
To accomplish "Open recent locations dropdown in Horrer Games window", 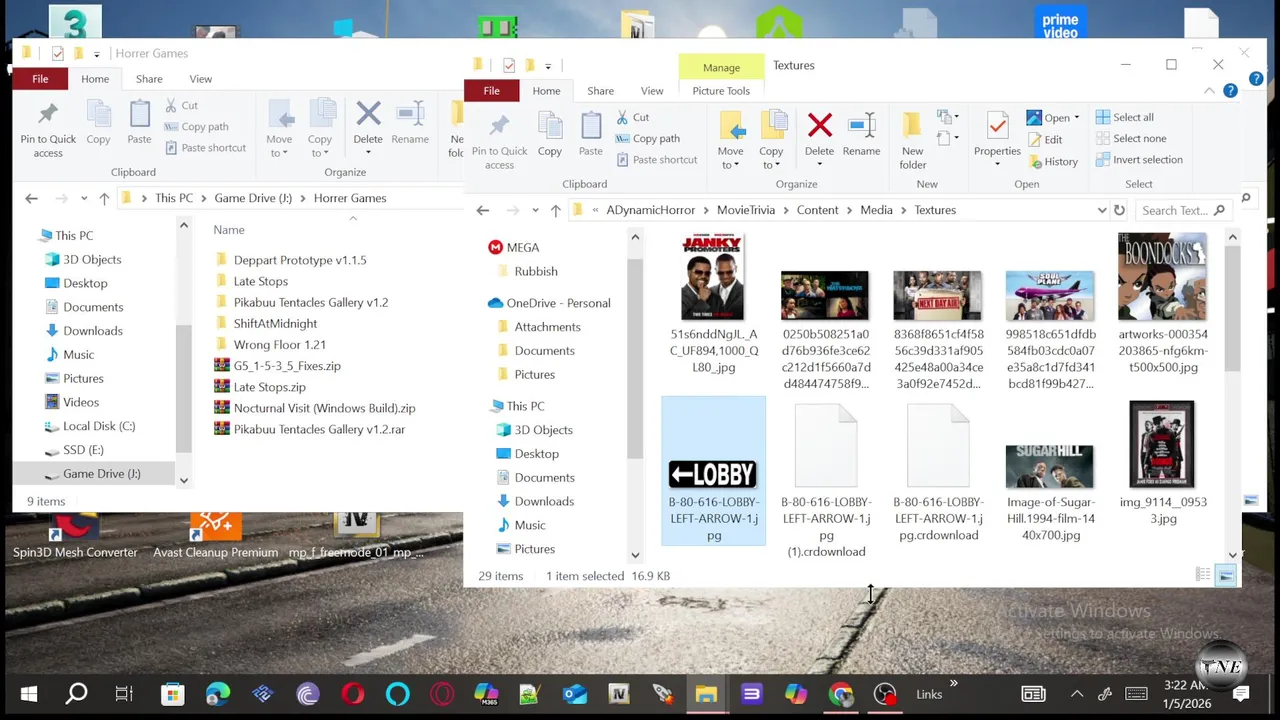I will point(84,198).
